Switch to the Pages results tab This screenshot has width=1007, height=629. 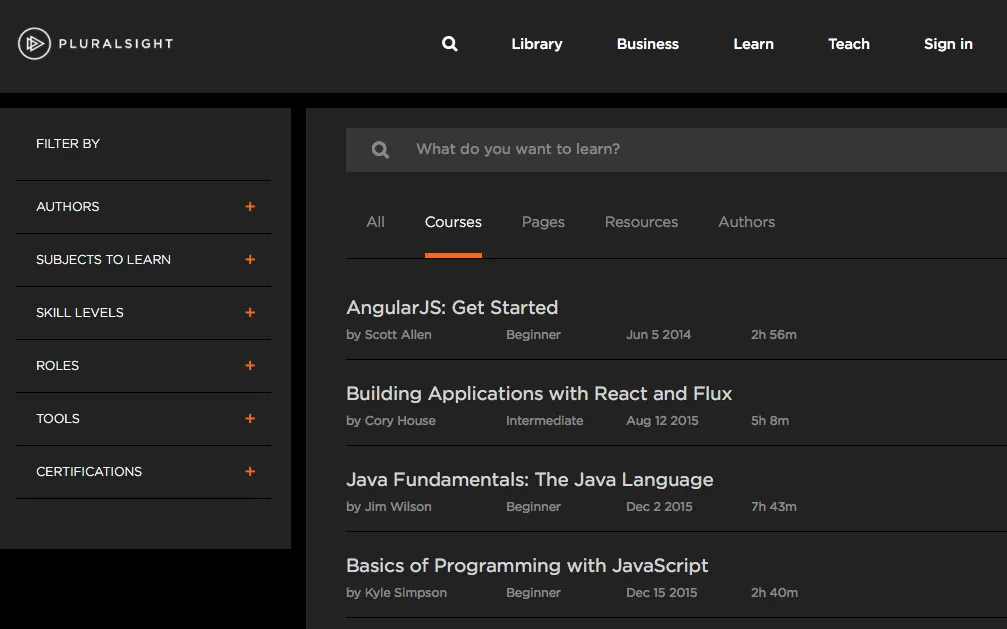point(543,222)
